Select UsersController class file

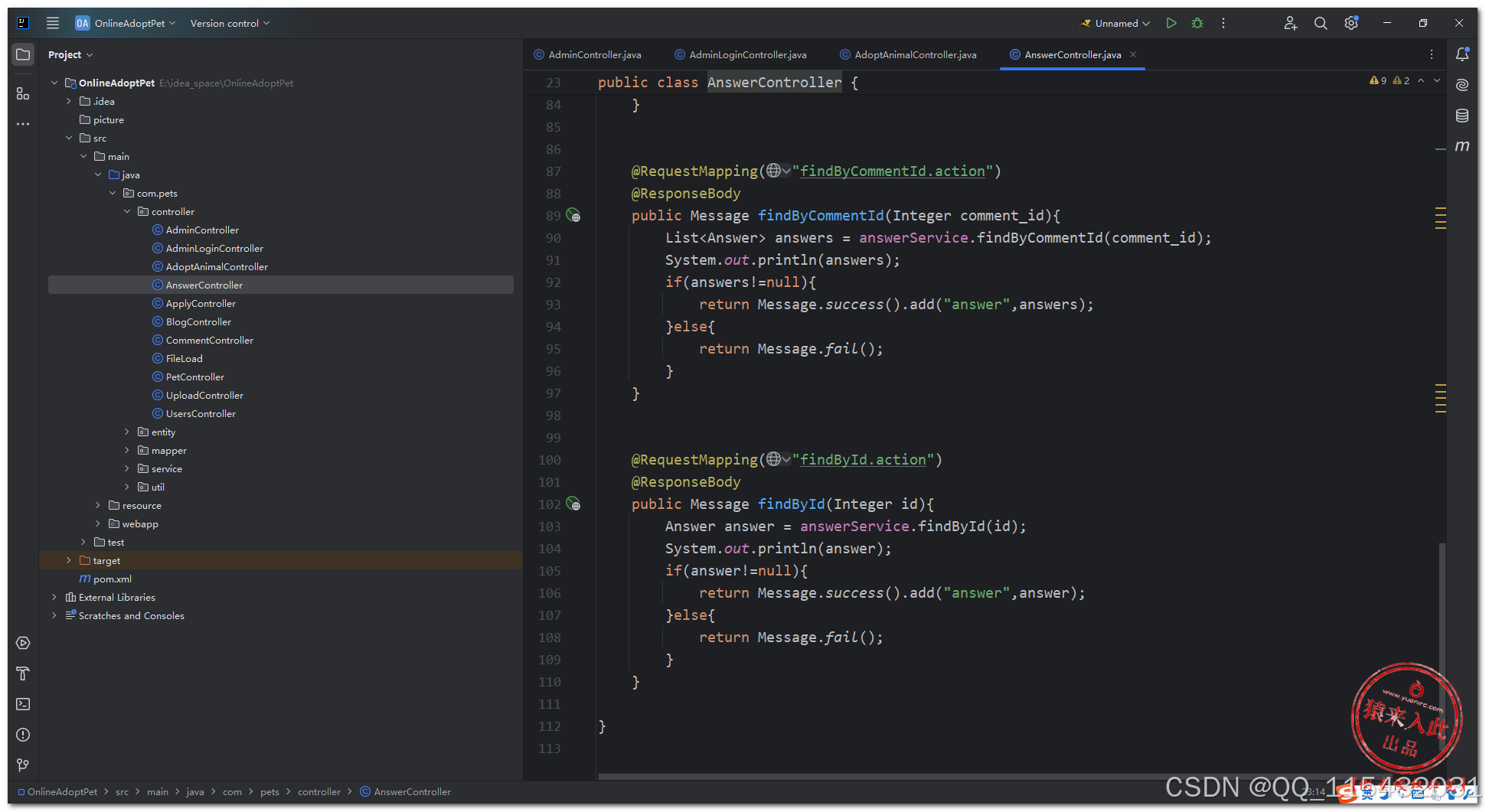[x=201, y=413]
